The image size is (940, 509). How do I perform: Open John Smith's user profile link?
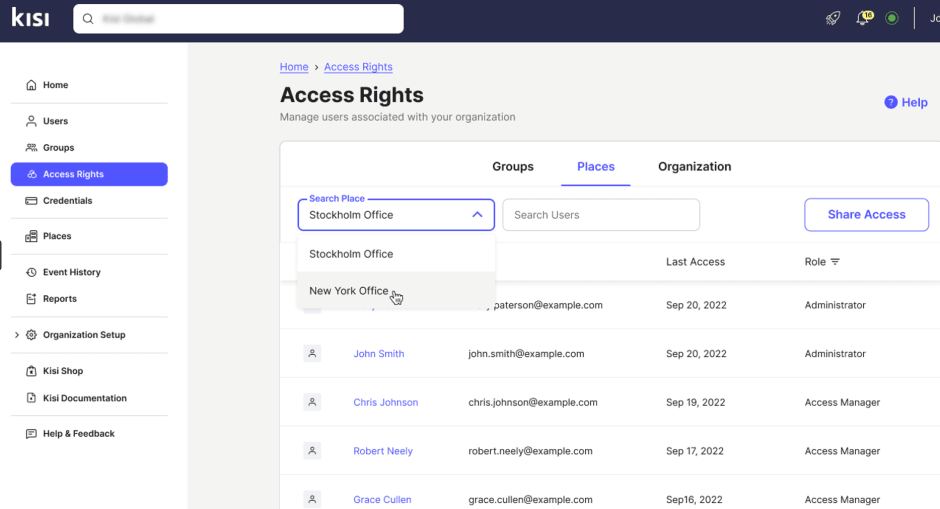pos(379,354)
